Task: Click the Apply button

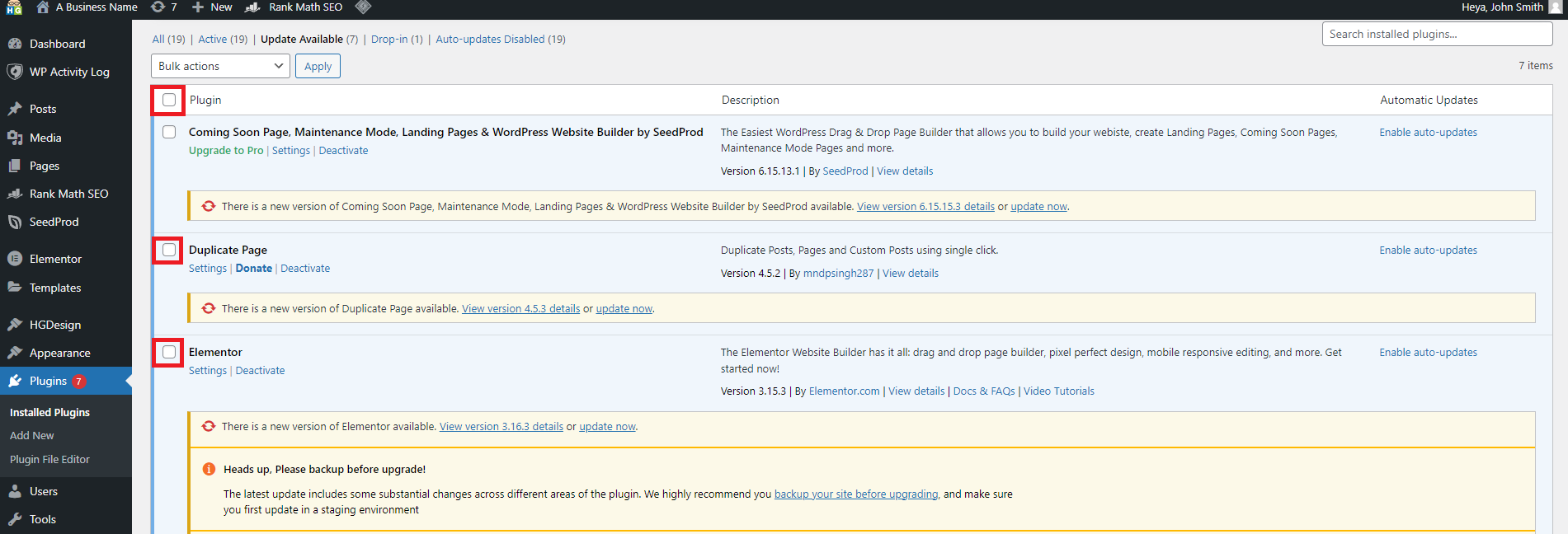Action: (x=318, y=66)
